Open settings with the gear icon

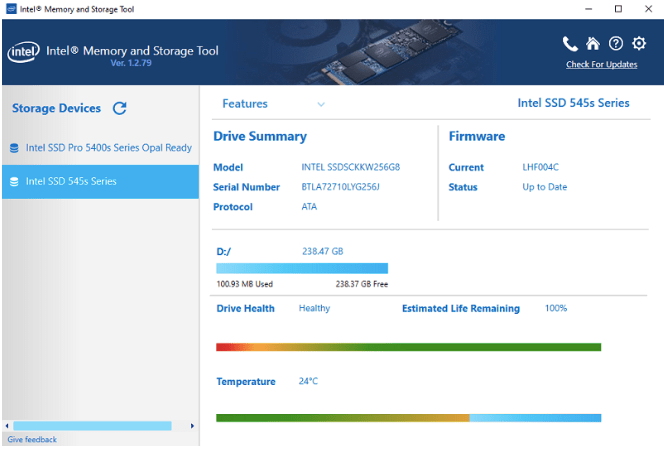tap(639, 43)
